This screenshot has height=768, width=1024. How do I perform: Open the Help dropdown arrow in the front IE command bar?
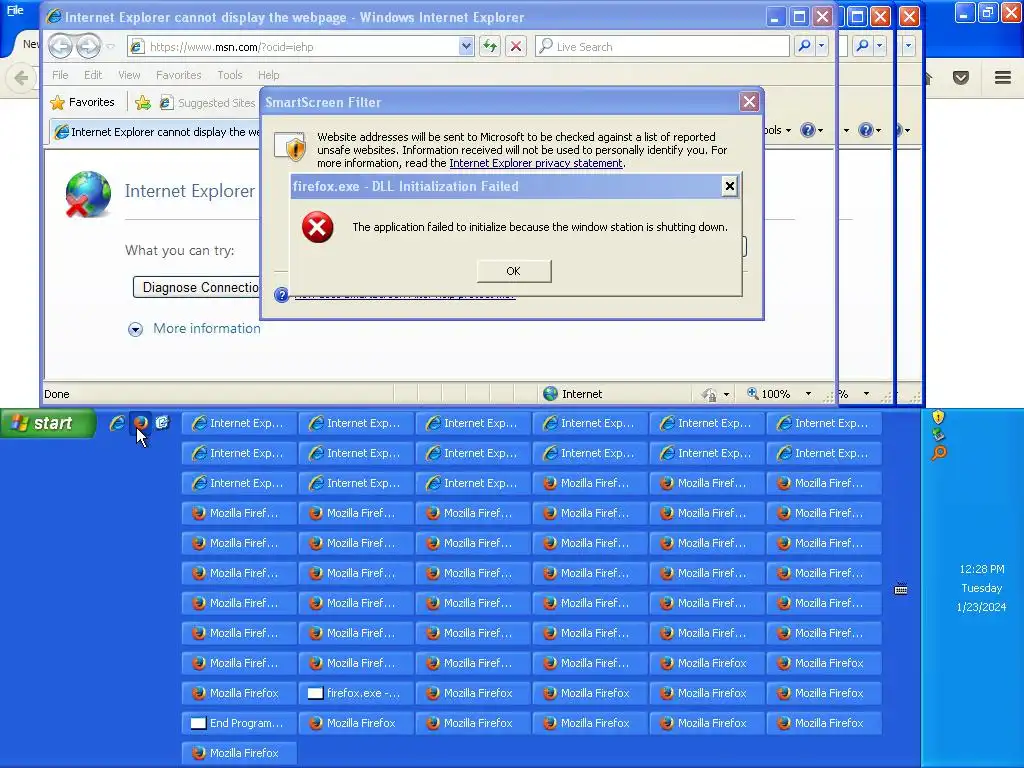pos(821,131)
